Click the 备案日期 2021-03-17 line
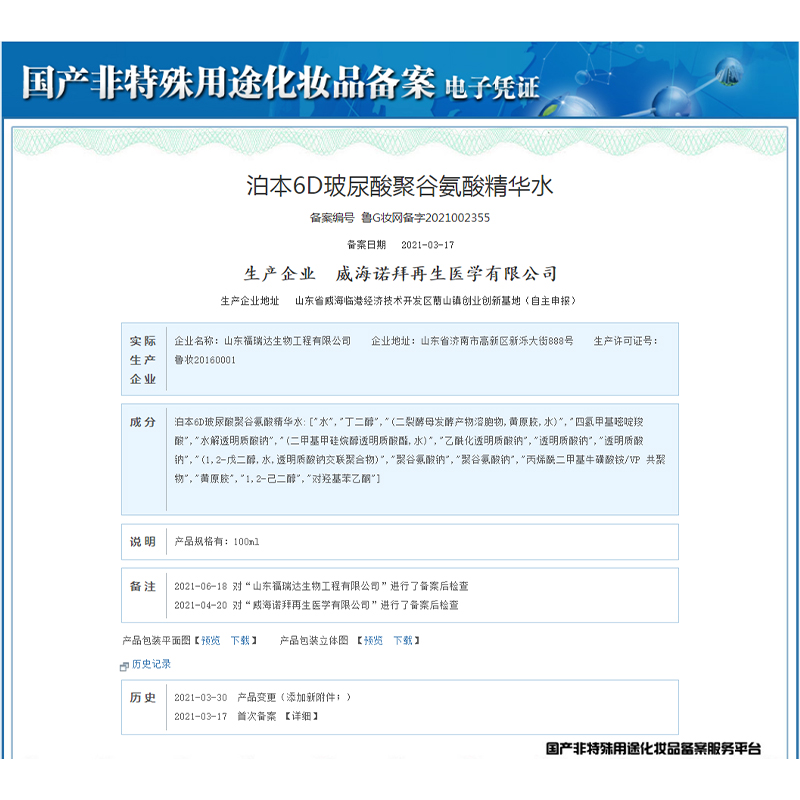The height and width of the screenshot is (800, 800). 400,245
